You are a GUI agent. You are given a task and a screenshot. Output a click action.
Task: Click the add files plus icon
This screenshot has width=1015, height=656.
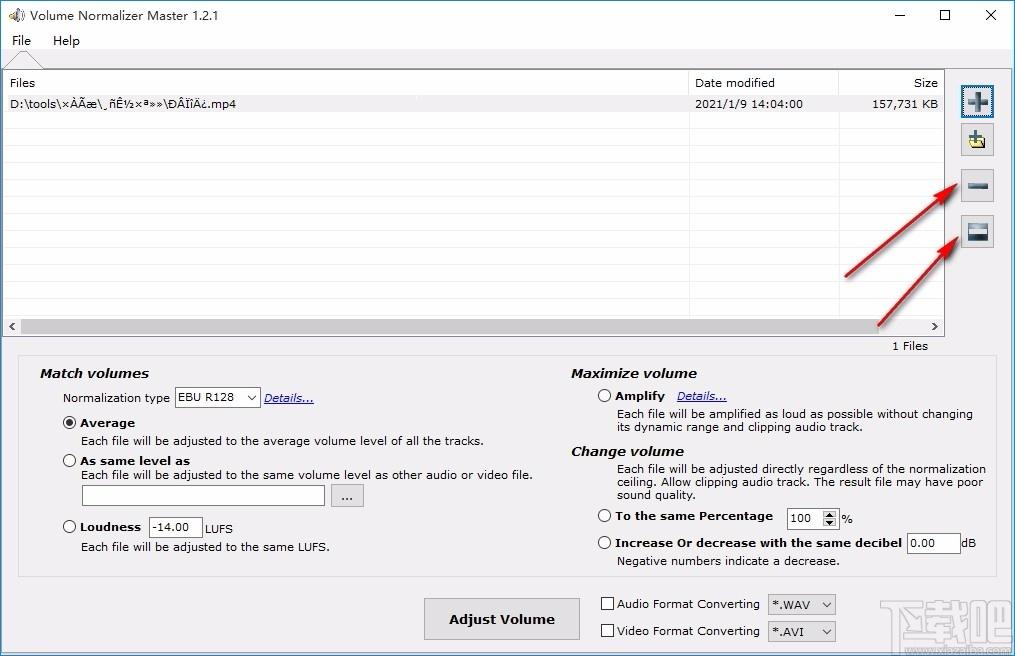tap(977, 102)
